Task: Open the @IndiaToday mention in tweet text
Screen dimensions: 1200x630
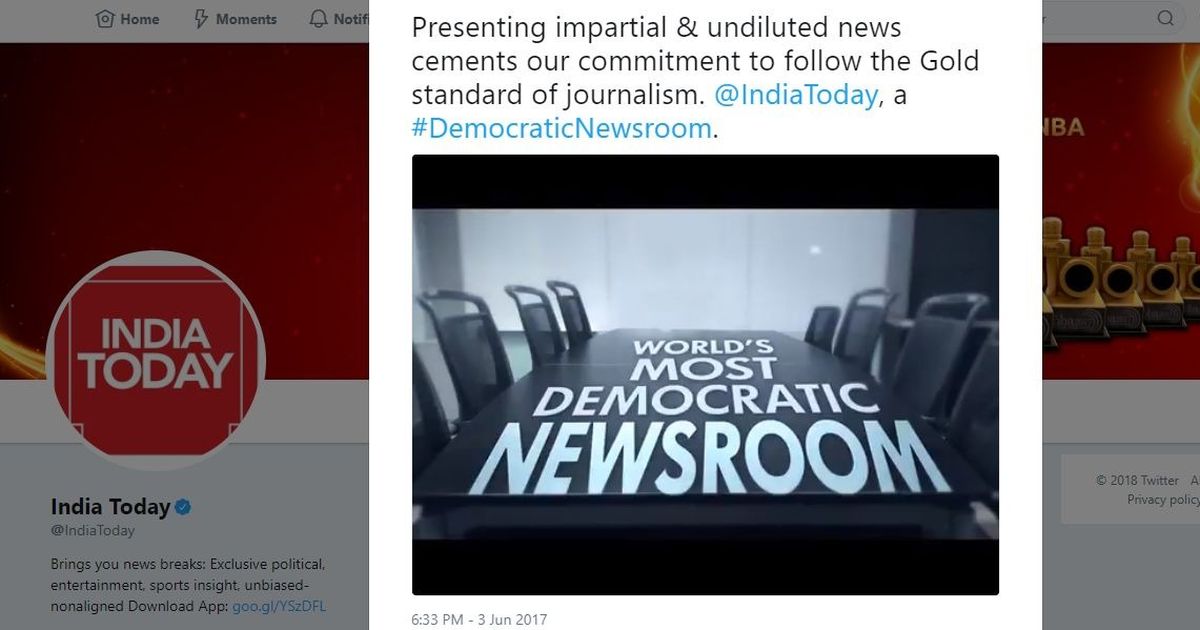Action: [x=797, y=95]
